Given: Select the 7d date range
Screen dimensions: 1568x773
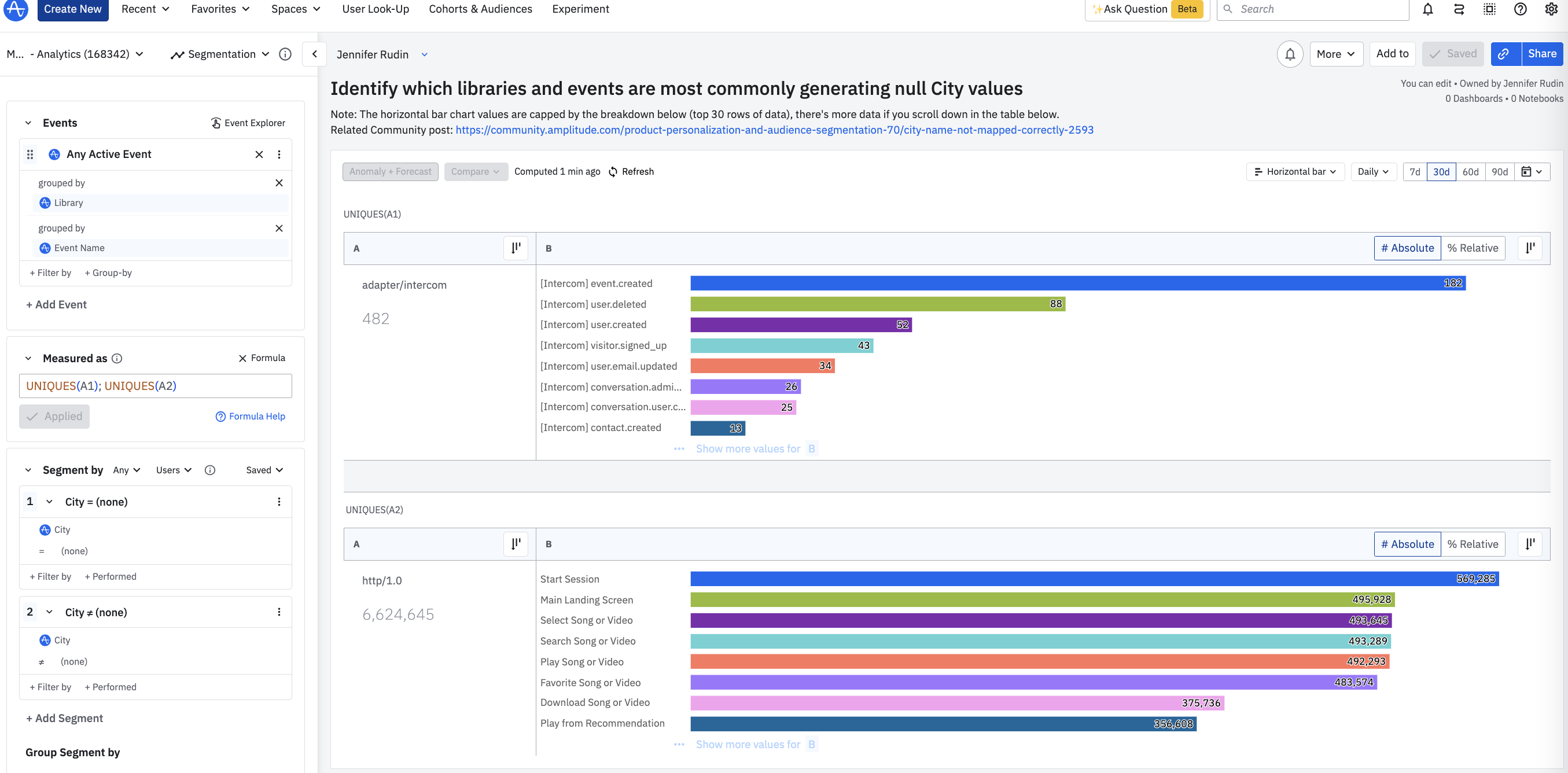Looking at the screenshot, I should point(1415,172).
